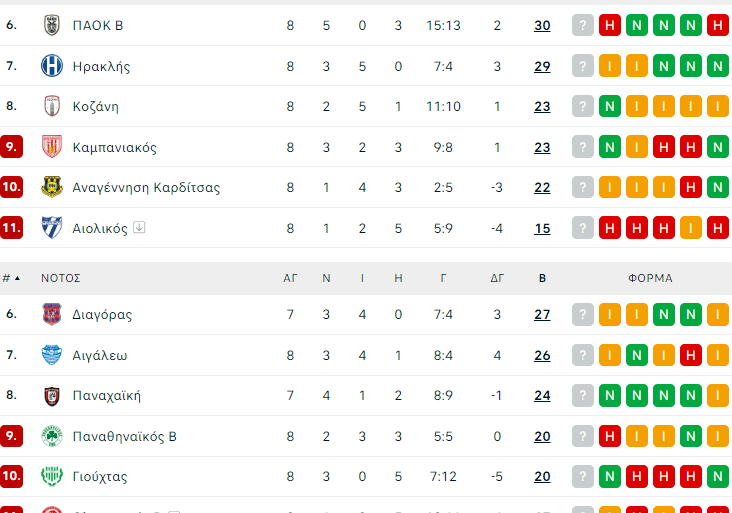Image resolution: width=732 pixels, height=513 pixels.
Task: Open the Αιγάλεω team page link
Action: (100, 355)
